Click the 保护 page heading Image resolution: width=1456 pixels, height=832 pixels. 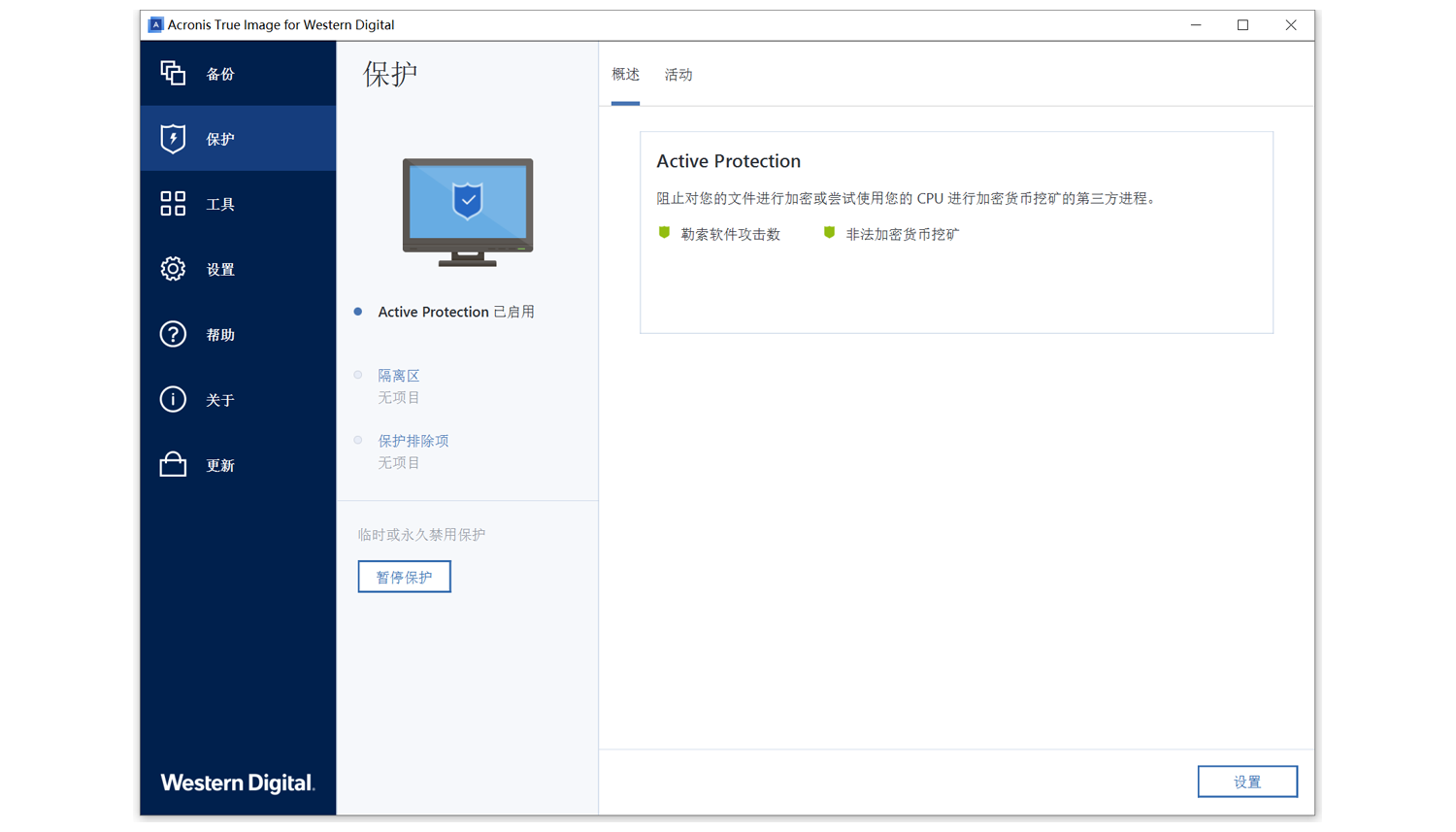pyautogui.click(x=390, y=74)
